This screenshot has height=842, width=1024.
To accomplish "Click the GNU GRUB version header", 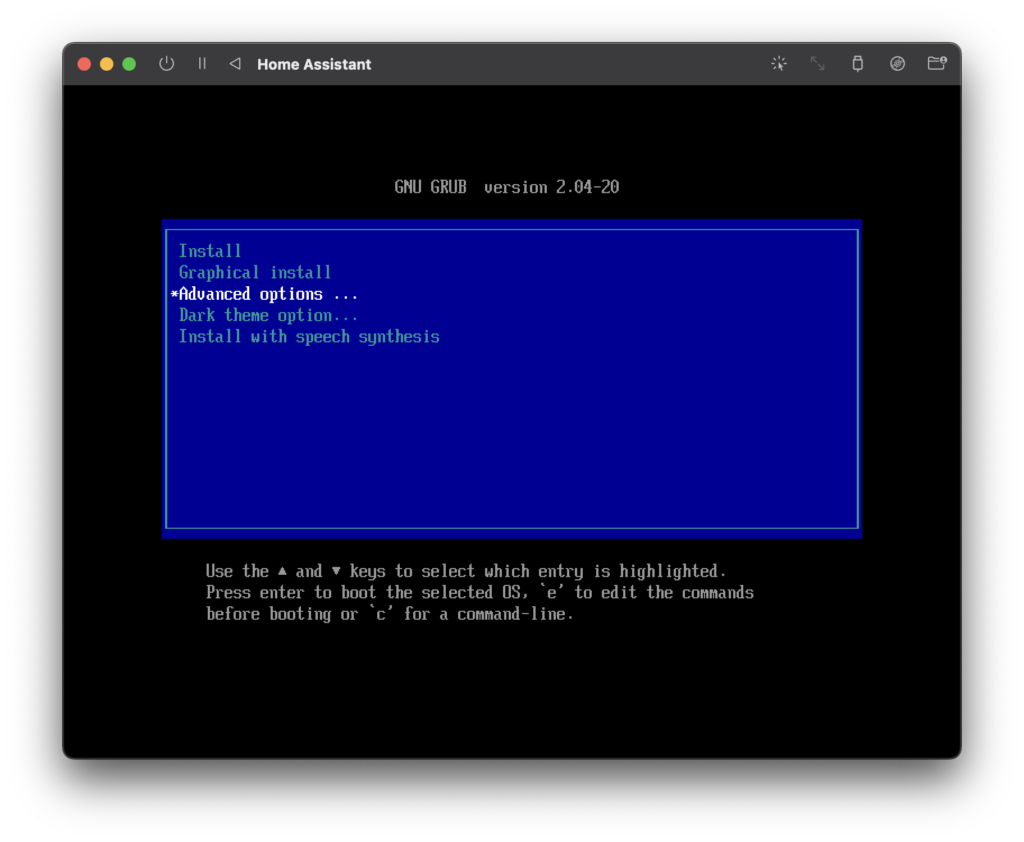I will pyautogui.click(x=507, y=187).
